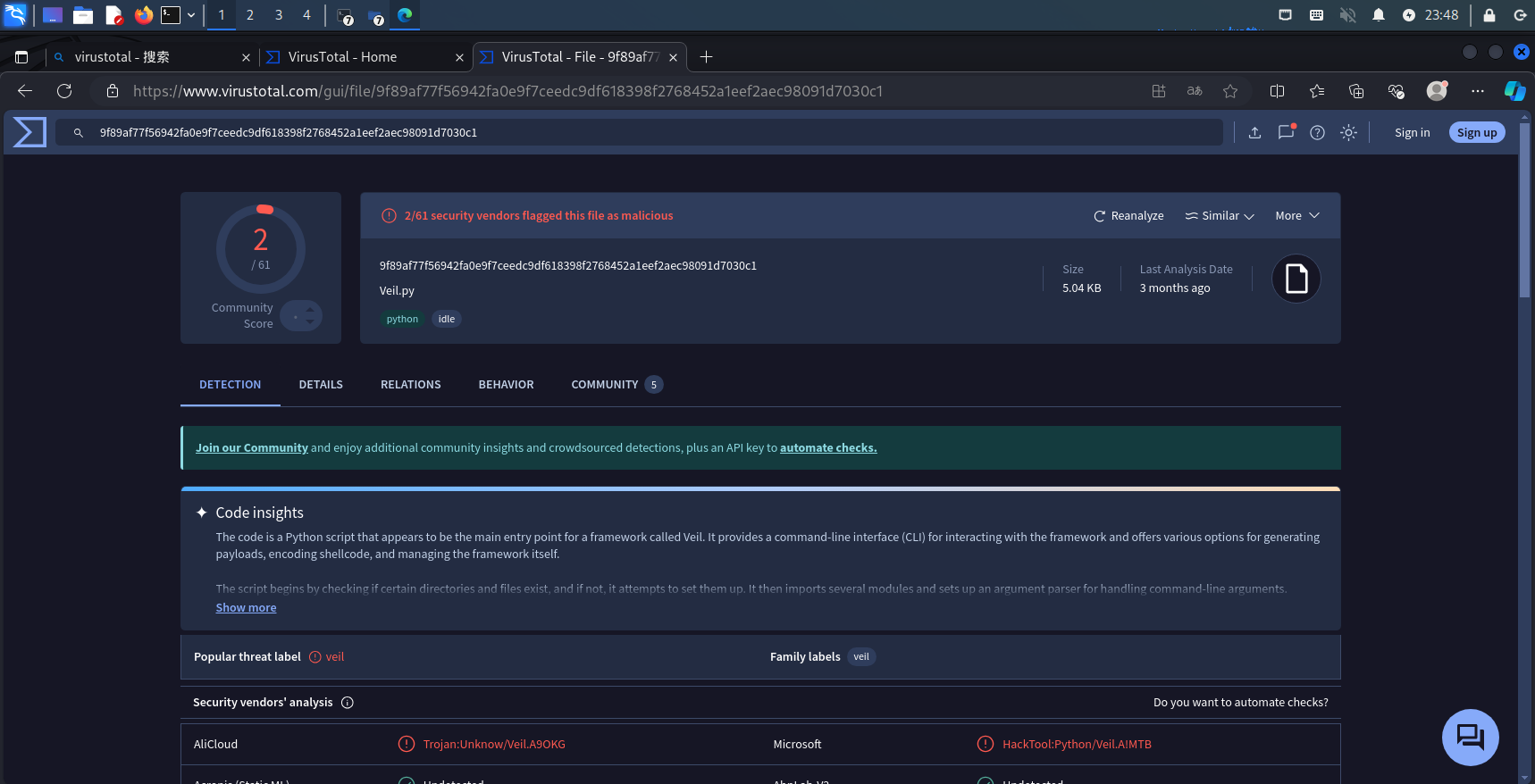Switch to workspace 2

tap(250, 15)
